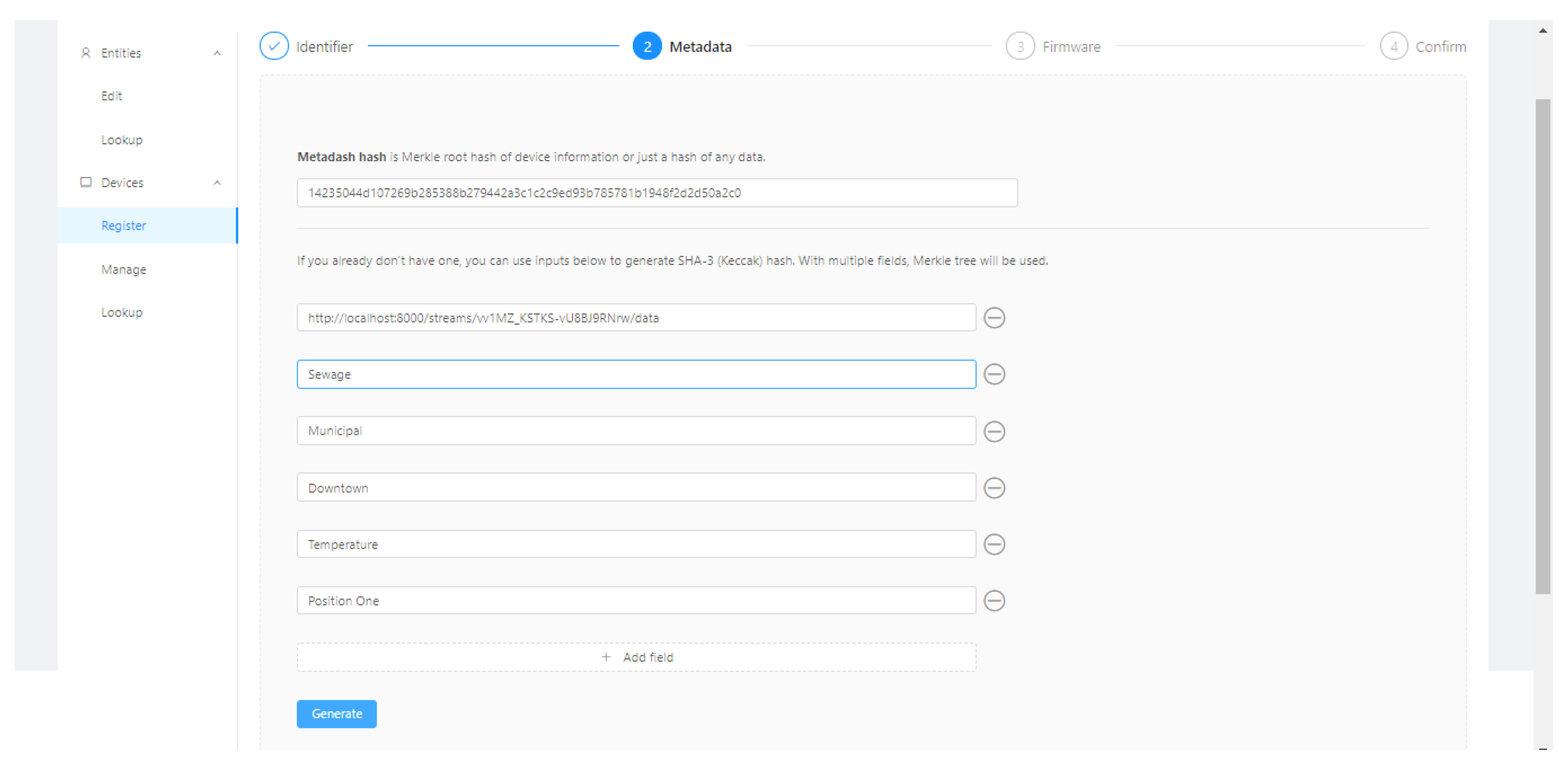Remove the Position One field

click(994, 601)
